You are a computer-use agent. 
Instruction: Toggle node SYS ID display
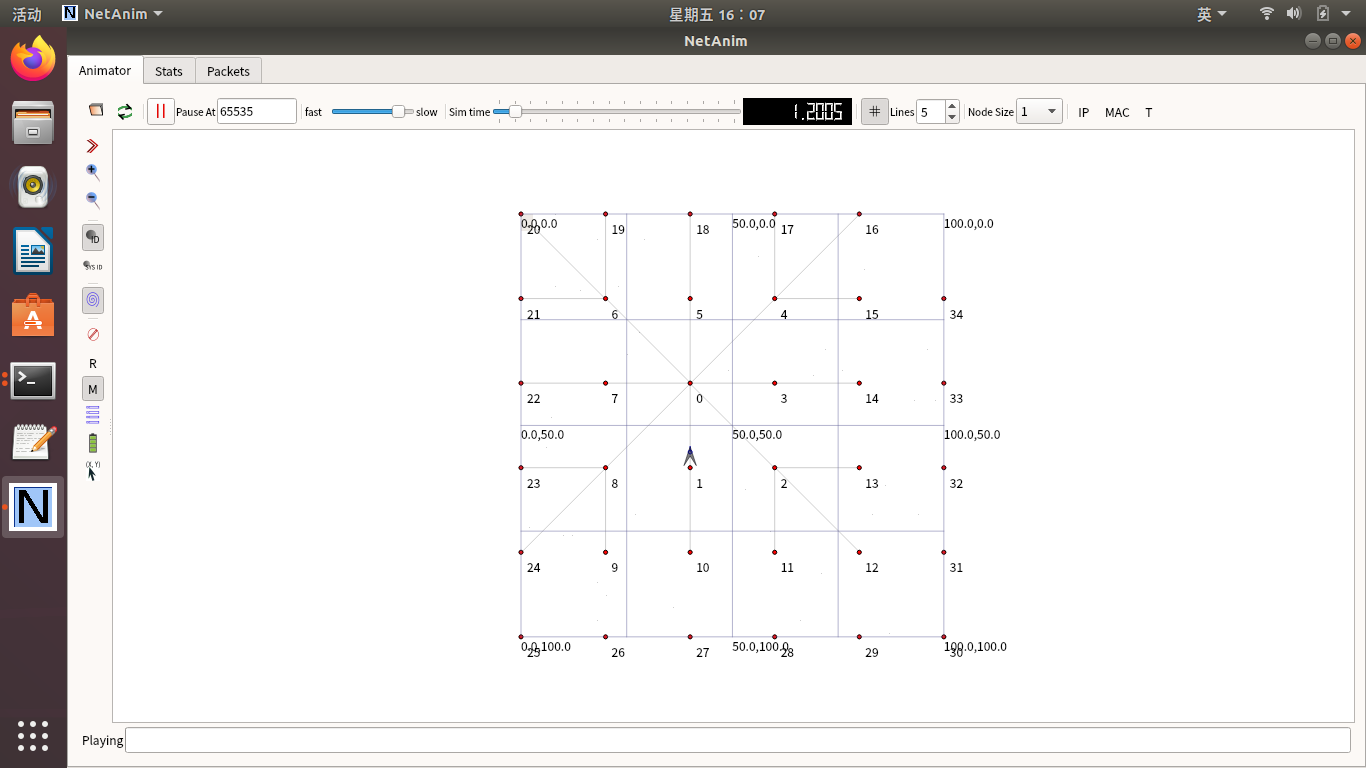tap(93, 266)
